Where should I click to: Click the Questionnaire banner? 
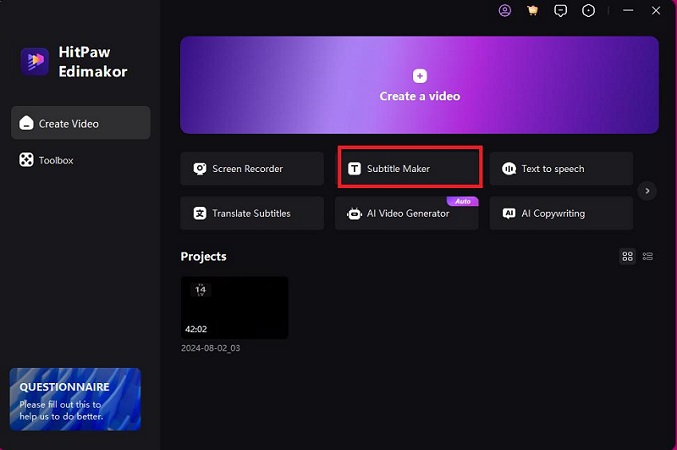75,396
